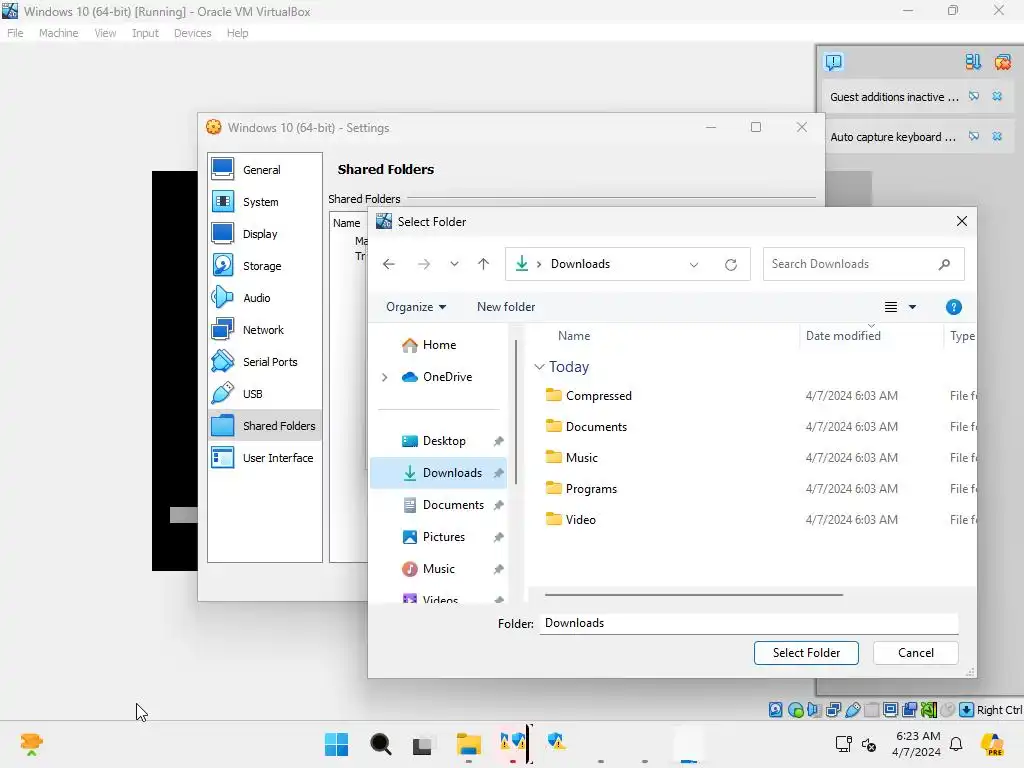
Task: Click the keyboard capture arrow icon
Action: click(967, 710)
